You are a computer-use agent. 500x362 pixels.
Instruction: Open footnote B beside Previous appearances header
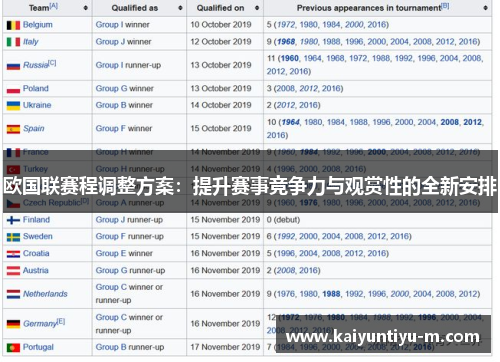[445, 6]
